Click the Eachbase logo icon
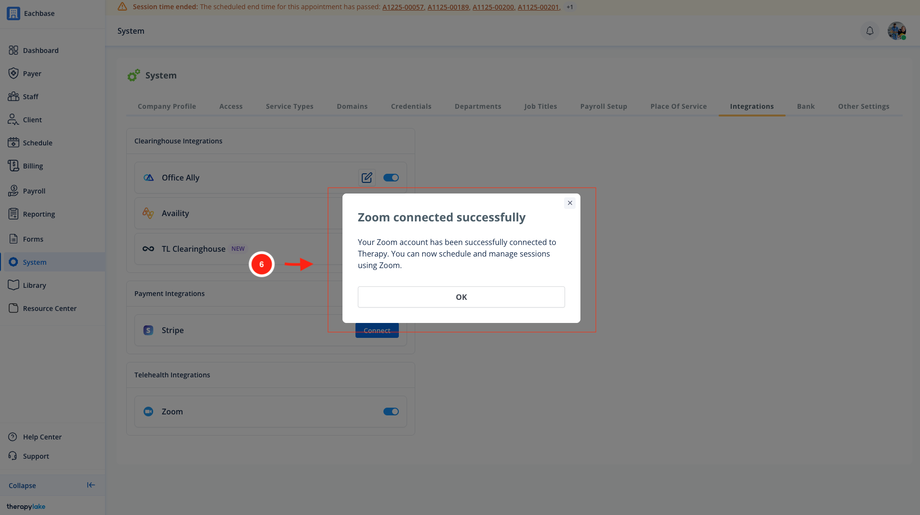The height and width of the screenshot is (515, 920). [x=13, y=13]
